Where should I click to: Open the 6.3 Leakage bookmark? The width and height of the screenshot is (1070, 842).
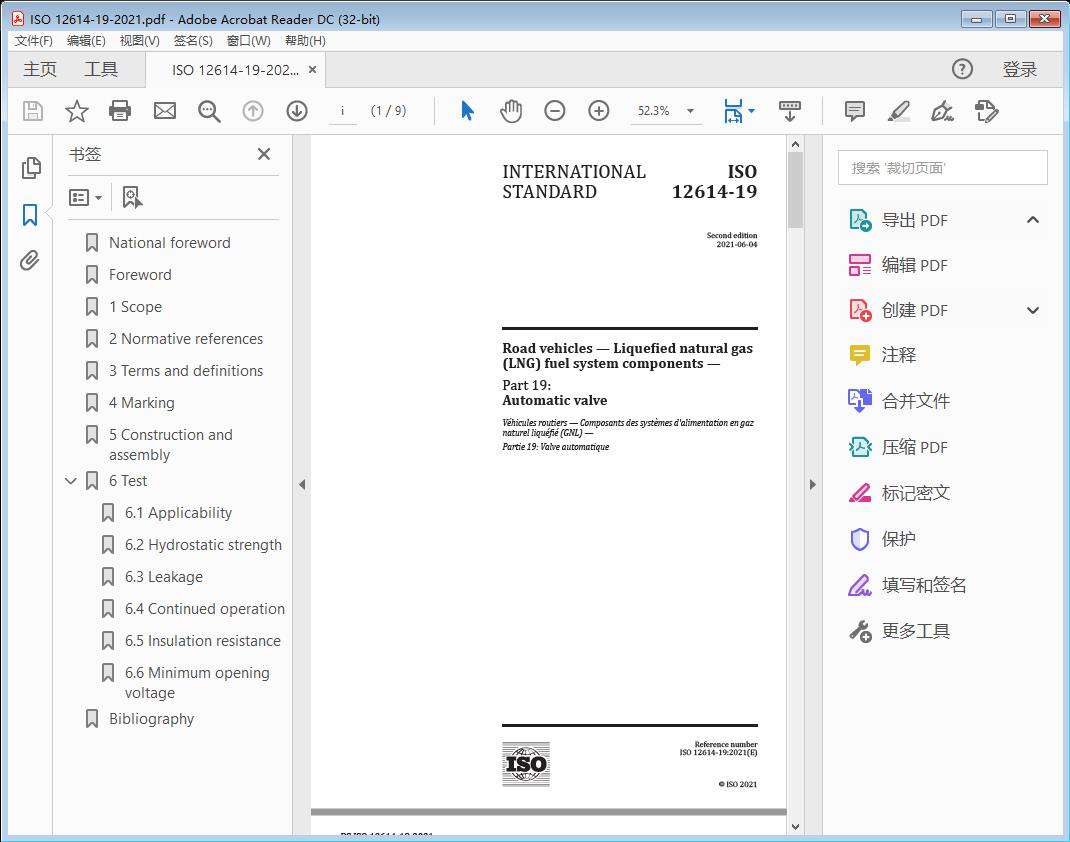point(163,577)
